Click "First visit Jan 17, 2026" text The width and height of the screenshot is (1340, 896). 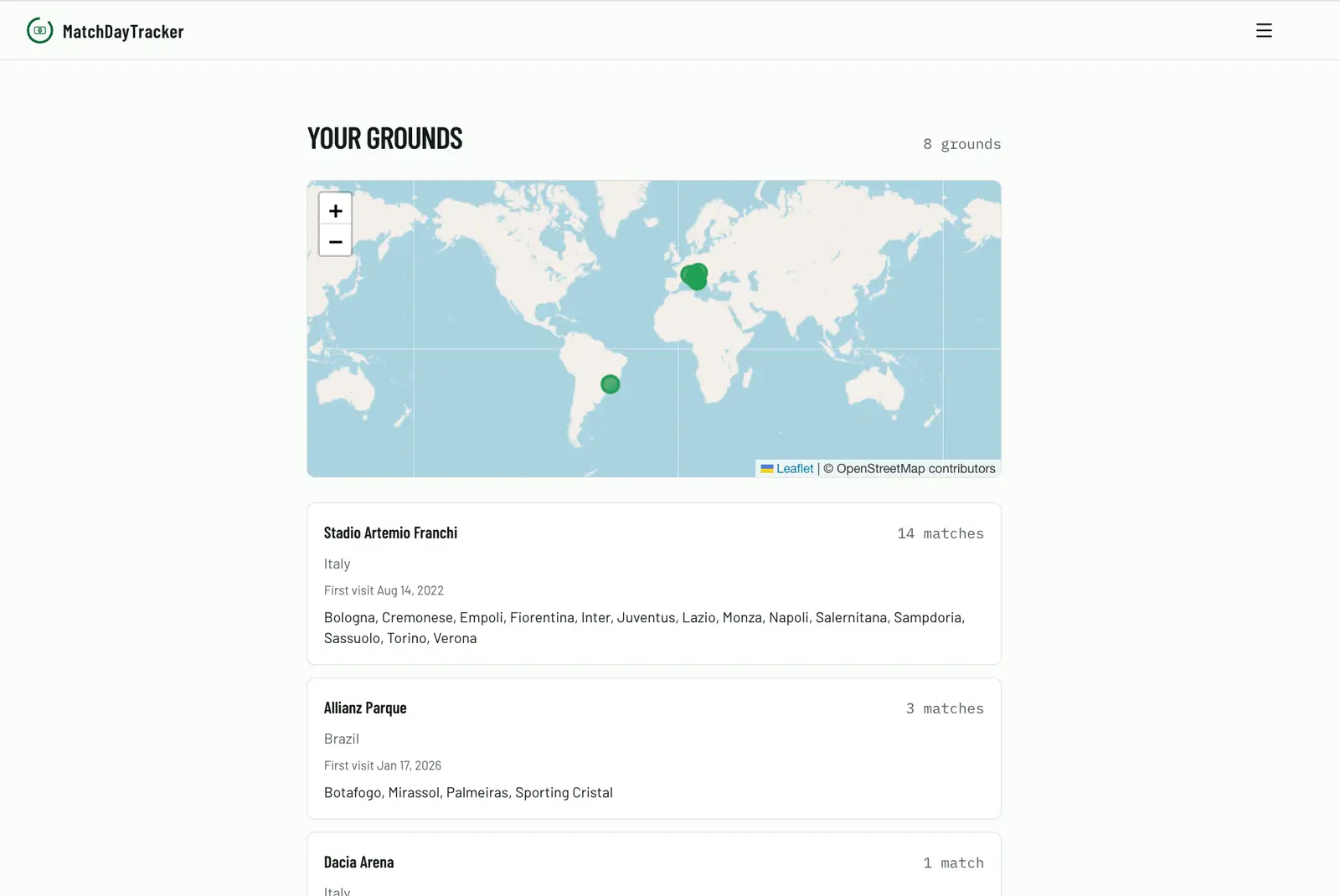pyautogui.click(x=383, y=765)
